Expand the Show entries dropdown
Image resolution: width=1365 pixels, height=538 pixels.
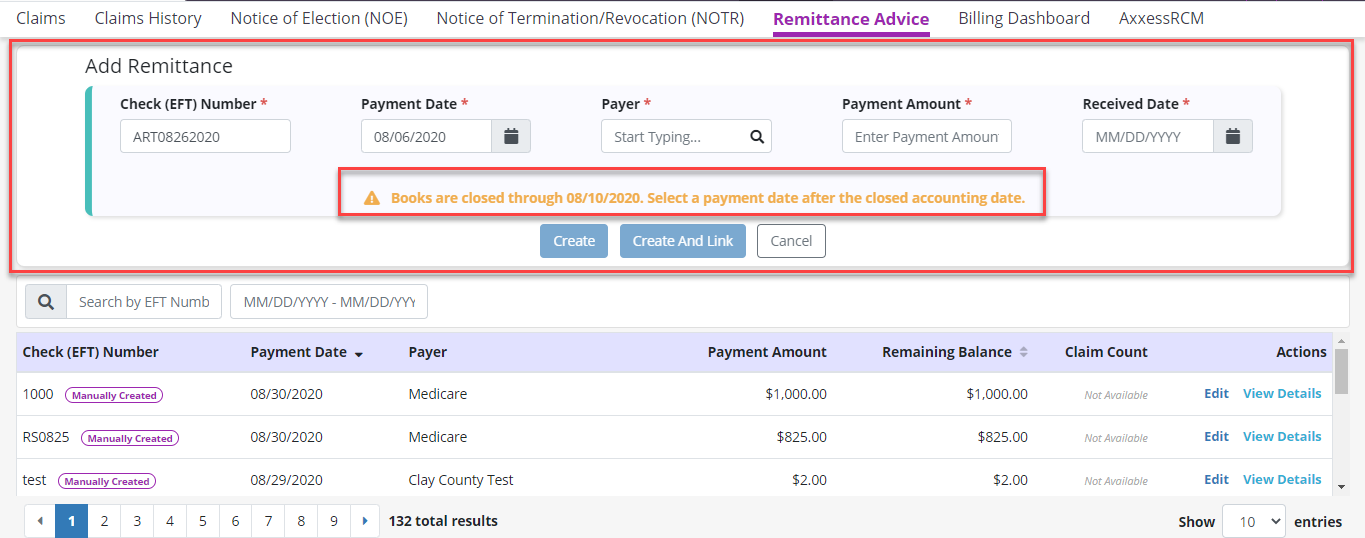coord(1260,521)
